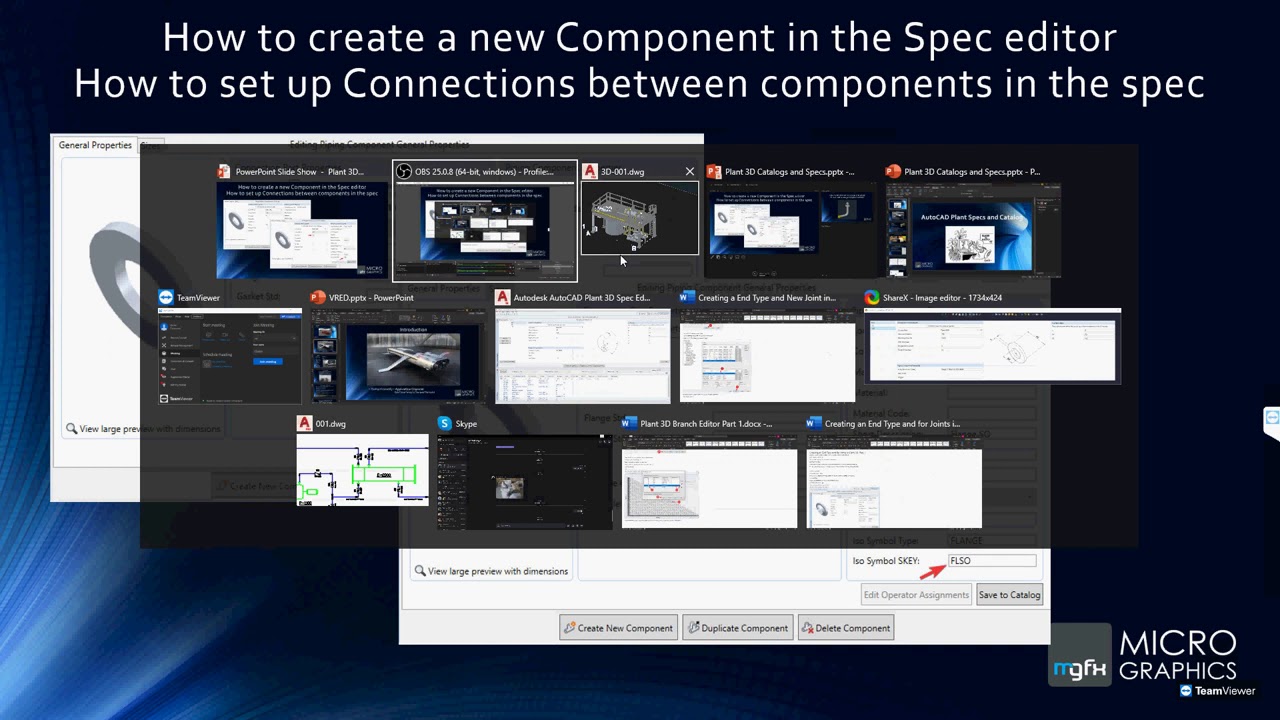Click the Word icon for Plant 3D Branch Editor Part 1.docx
1280x720 pixels.
[x=628, y=424]
